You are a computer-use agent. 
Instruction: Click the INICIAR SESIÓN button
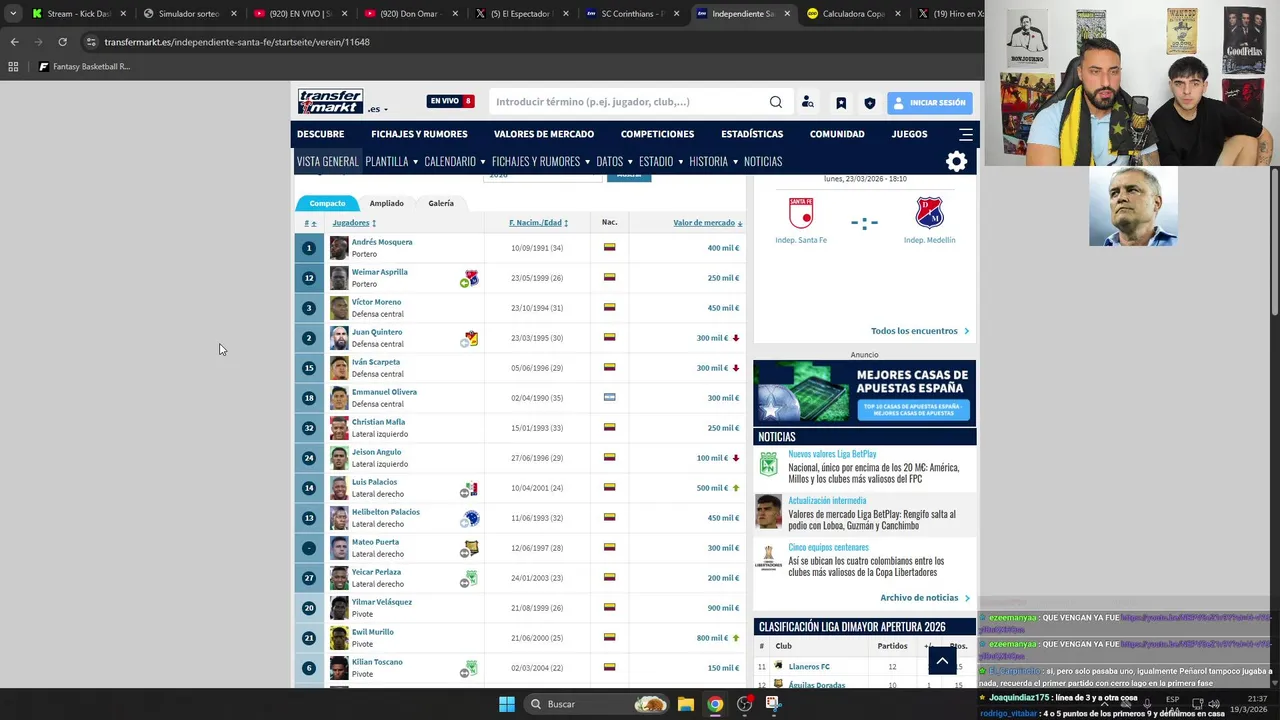(x=929, y=103)
